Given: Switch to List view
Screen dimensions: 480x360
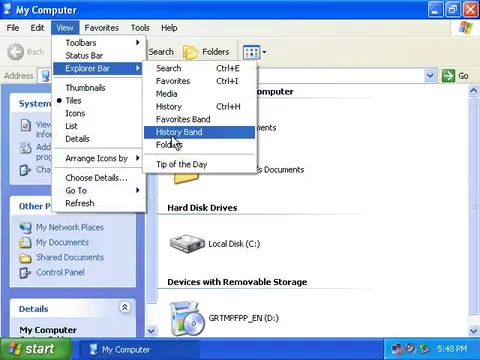Looking at the screenshot, I should tap(99, 126).
